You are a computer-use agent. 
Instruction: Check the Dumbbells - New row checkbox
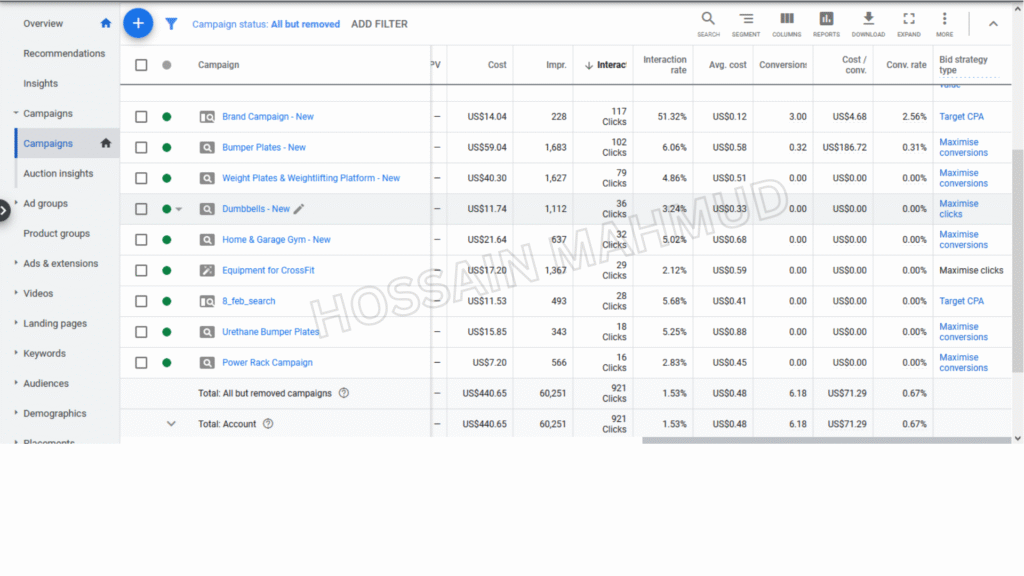(x=141, y=209)
